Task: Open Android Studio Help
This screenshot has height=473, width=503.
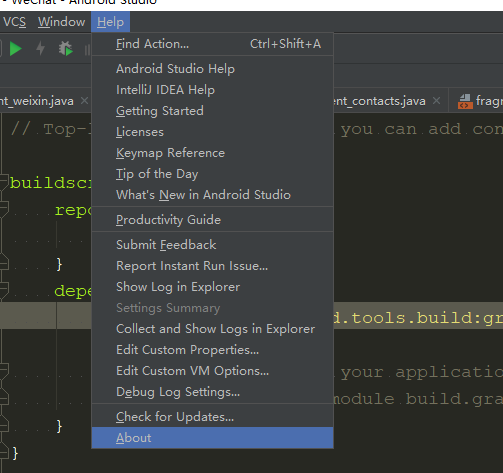Action: (213, 69)
